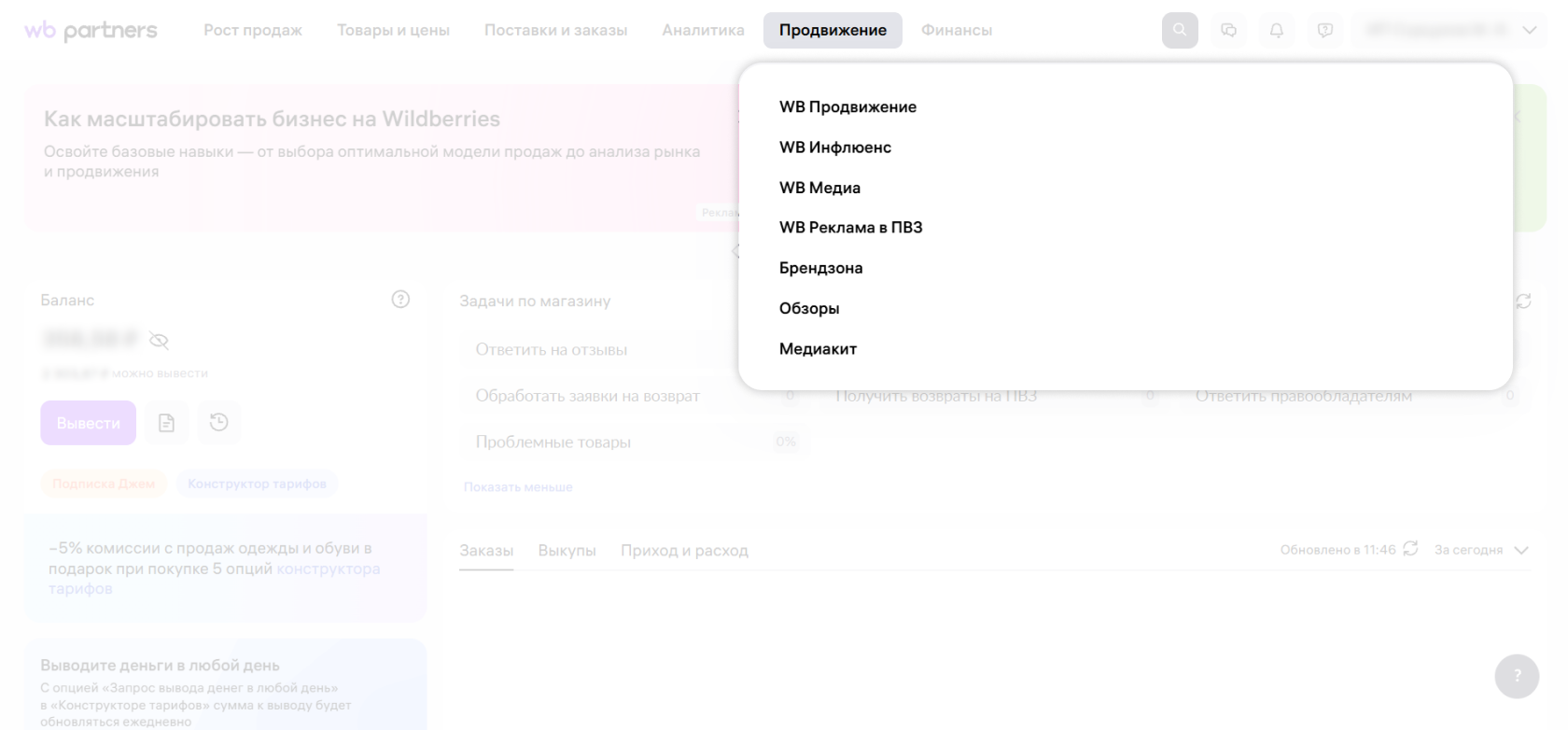Expand the За сегодня period dropdown
This screenshot has width=1568, height=730.
(x=1481, y=550)
